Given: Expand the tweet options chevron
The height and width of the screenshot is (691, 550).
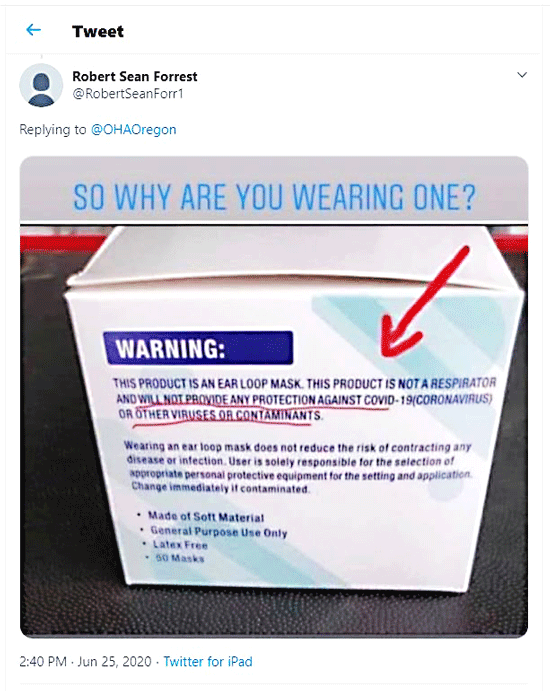Looking at the screenshot, I should point(522,75).
